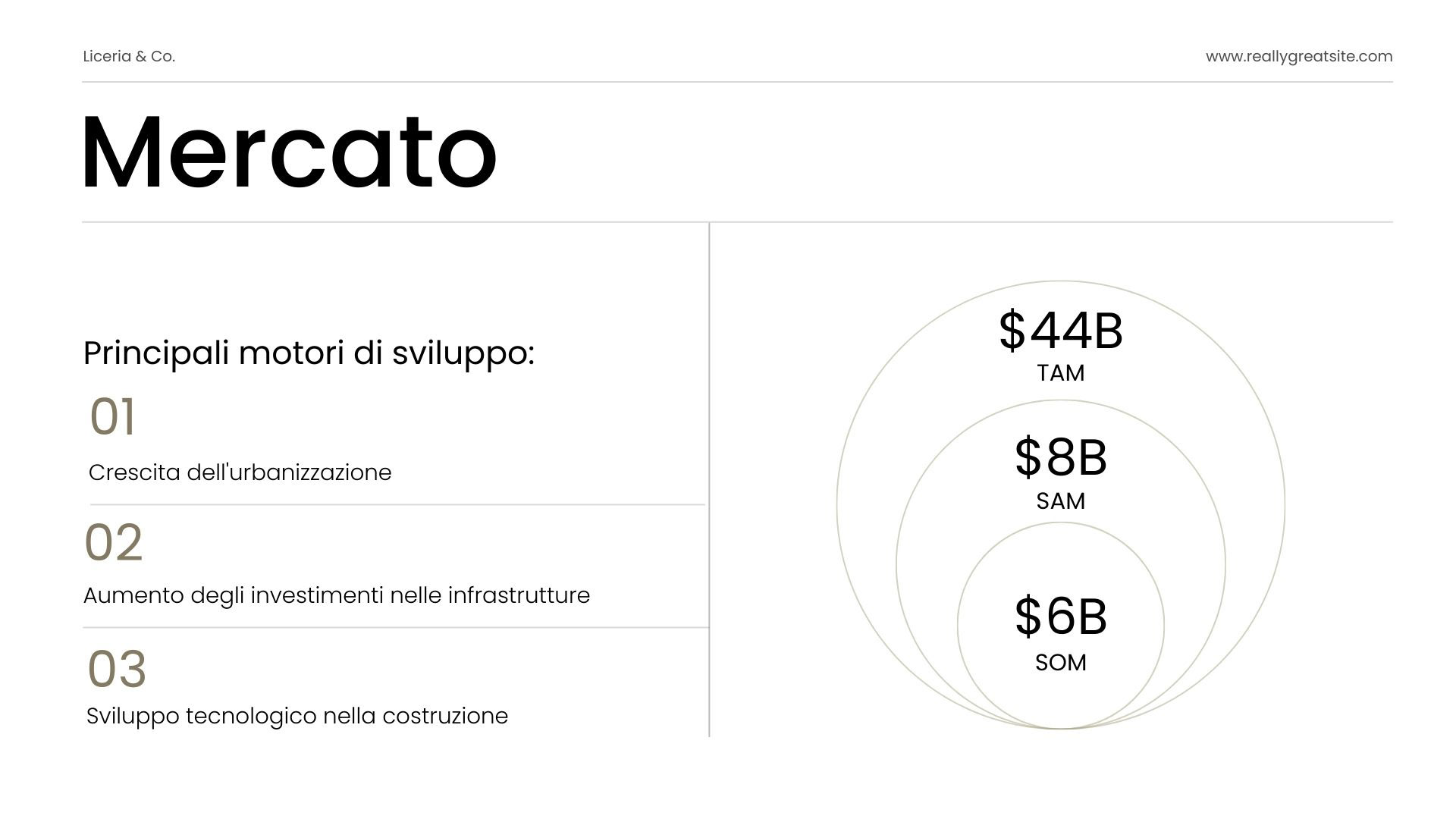Click the SOM label
This screenshot has height=819, width=1456.
click(x=1060, y=663)
